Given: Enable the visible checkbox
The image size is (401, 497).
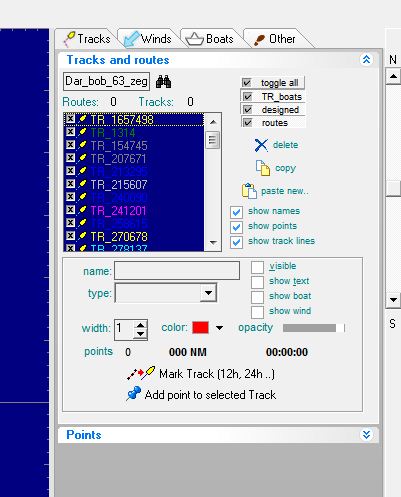Looking at the screenshot, I should pos(257,267).
